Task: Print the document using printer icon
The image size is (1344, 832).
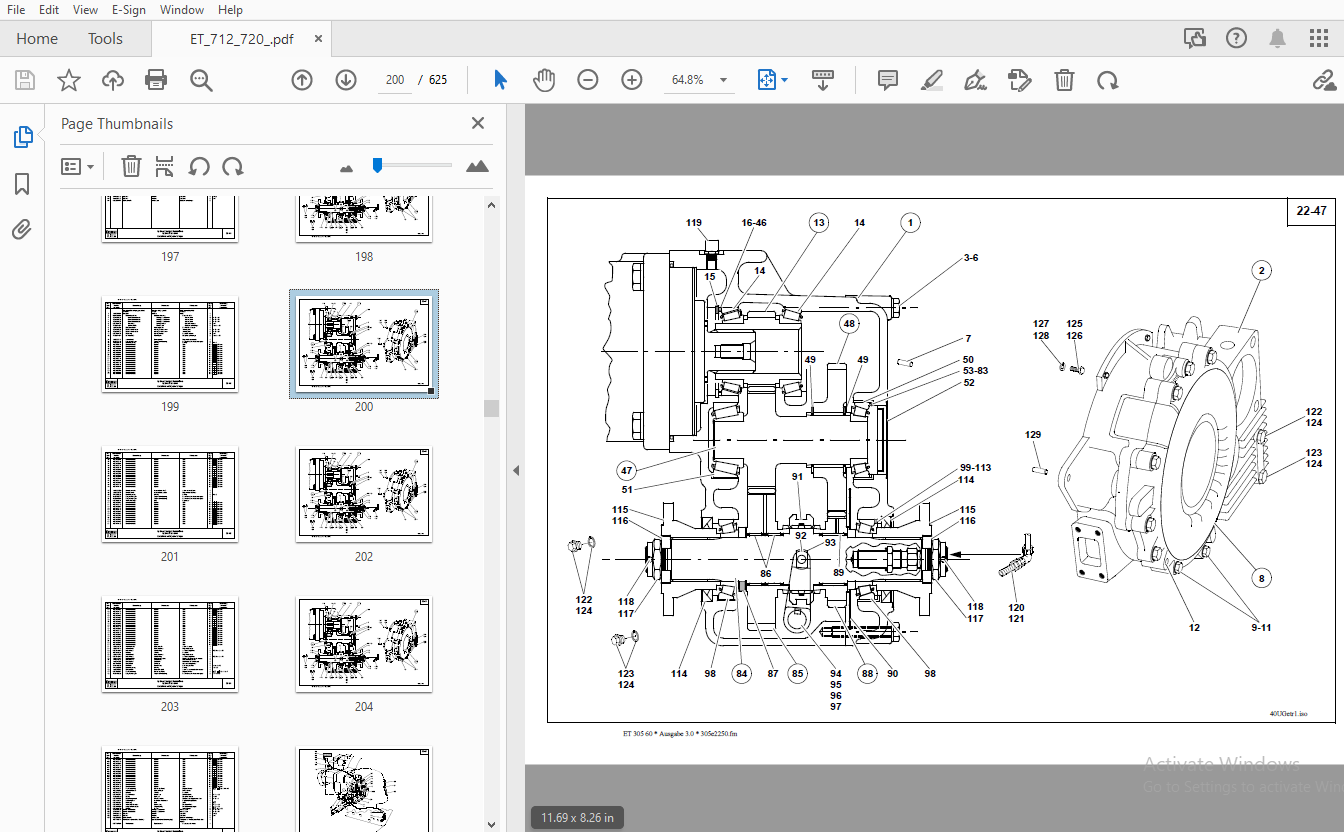Action: click(156, 80)
